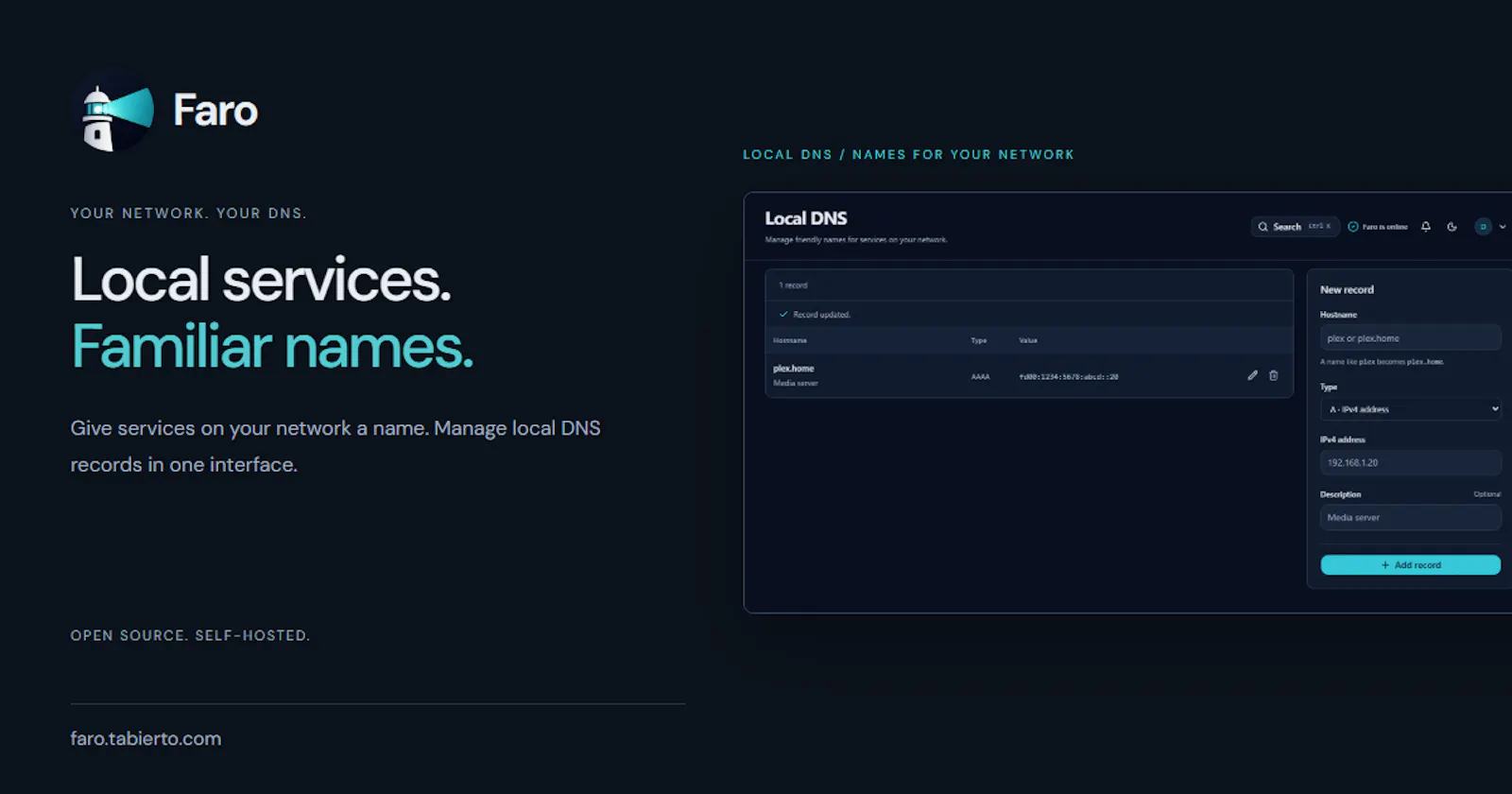Click the Type column header
This screenshot has width=1512, height=794.
pos(979,340)
